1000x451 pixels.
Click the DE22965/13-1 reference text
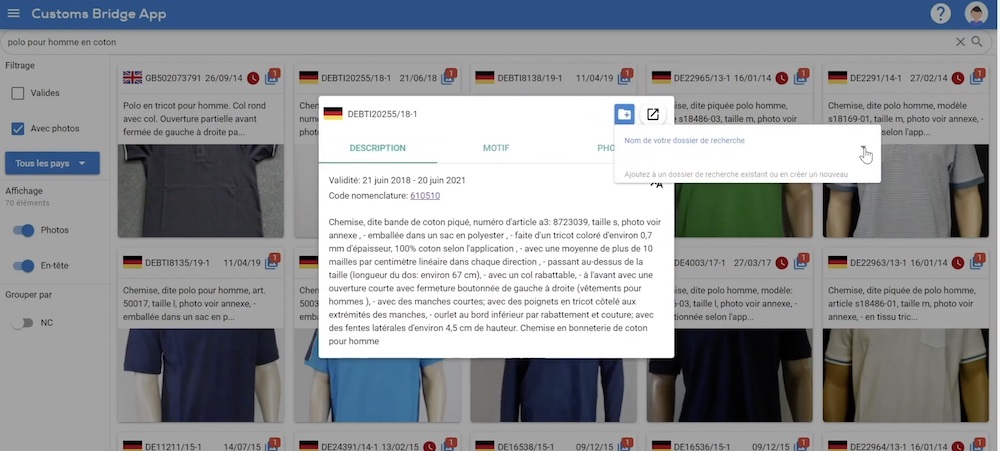702,78
